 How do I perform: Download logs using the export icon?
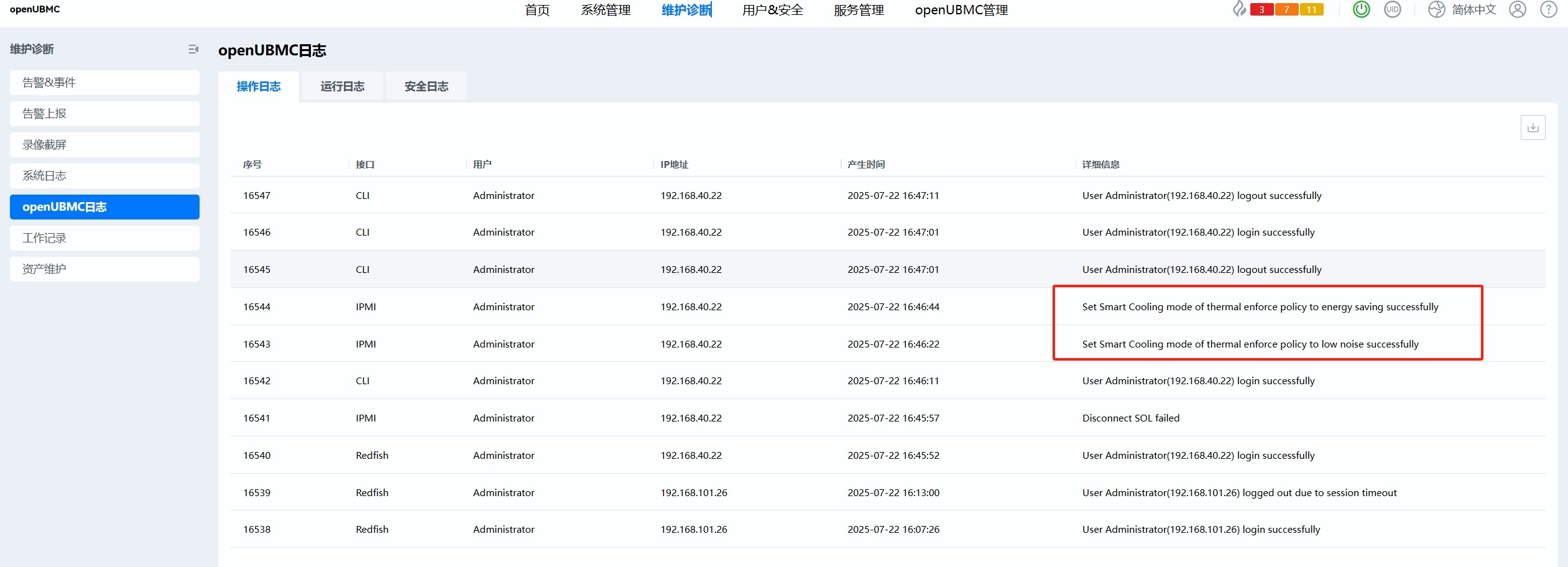(x=1533, y=127)
